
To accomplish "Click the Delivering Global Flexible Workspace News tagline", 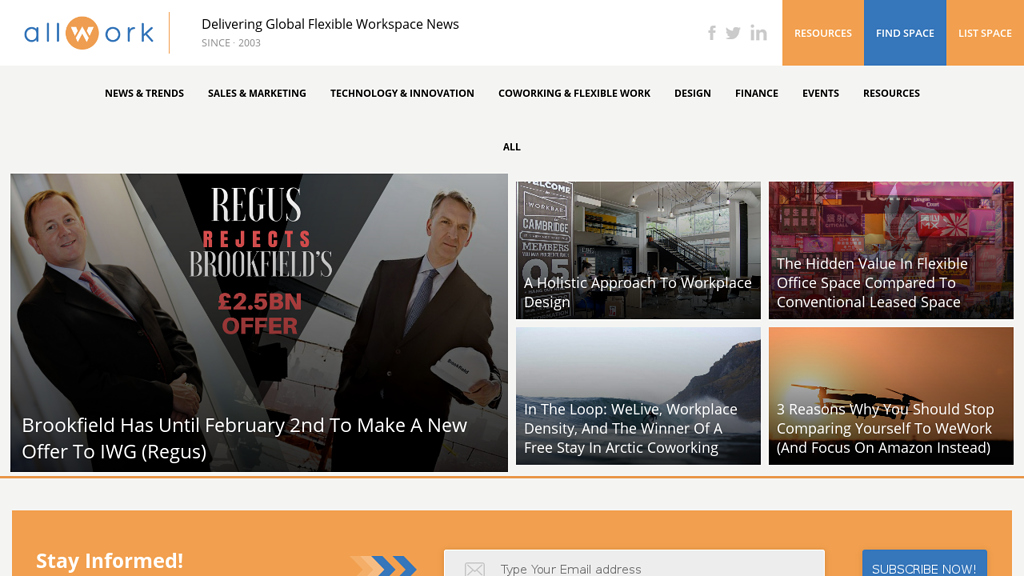I will tap(330, 24).
